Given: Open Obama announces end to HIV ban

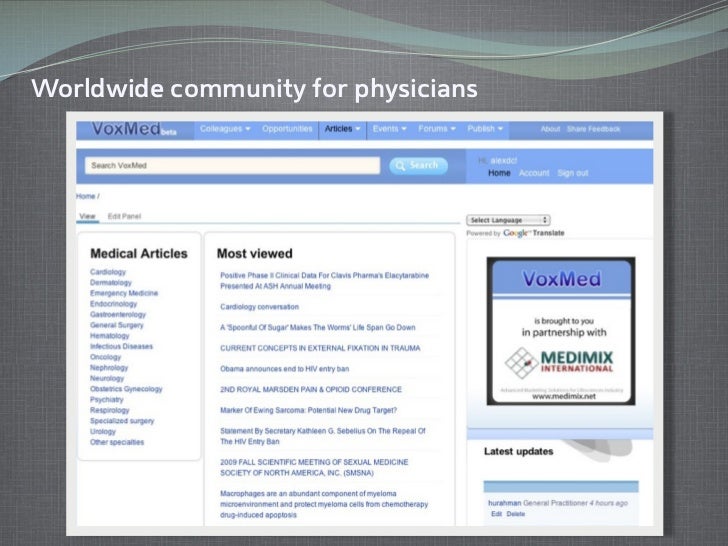Looking at the screenshot, I should pyautogui.click(x=285, y=369).
